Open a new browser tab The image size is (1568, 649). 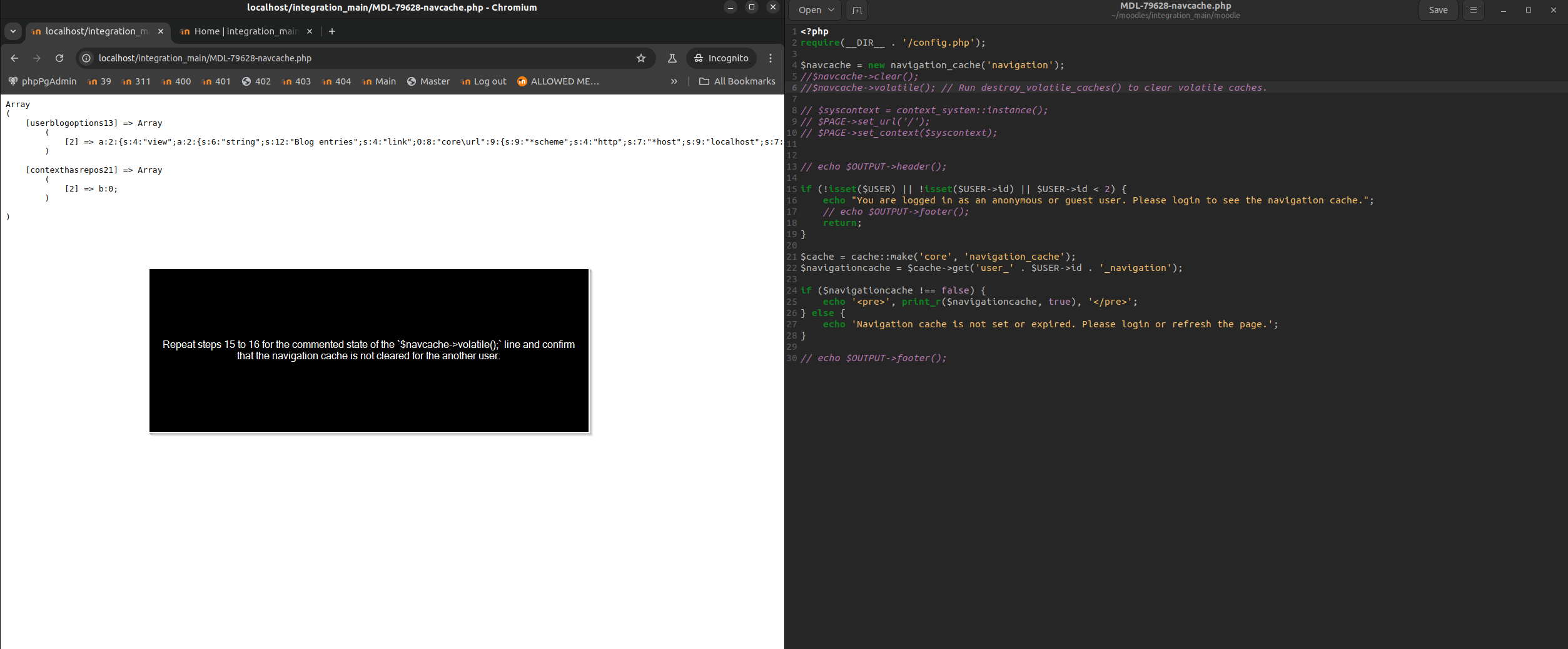tap(332, 31)
